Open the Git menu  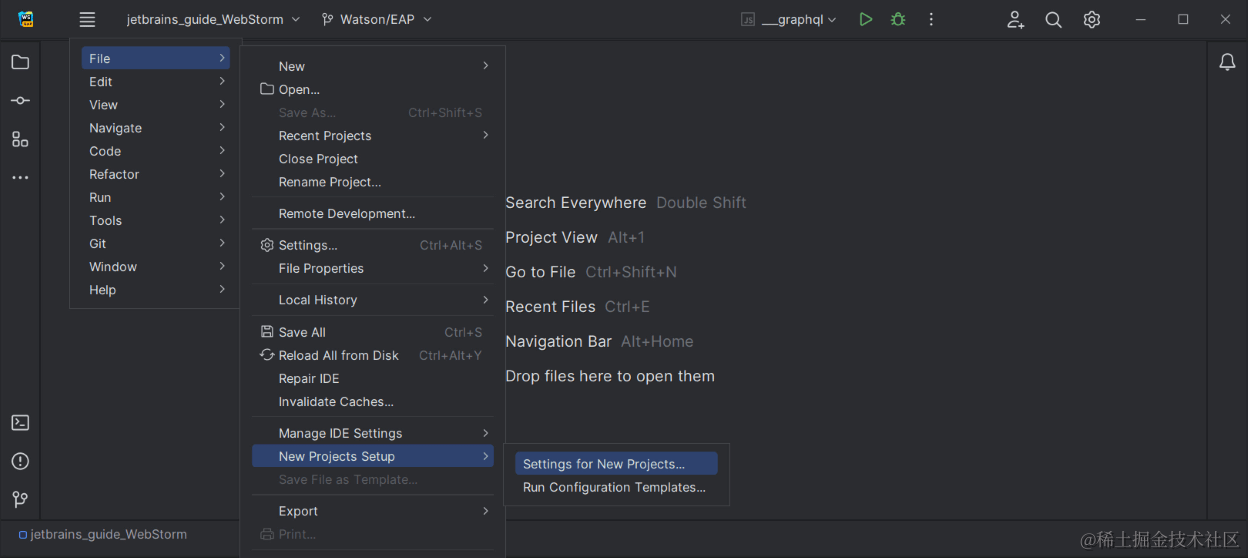155,244
